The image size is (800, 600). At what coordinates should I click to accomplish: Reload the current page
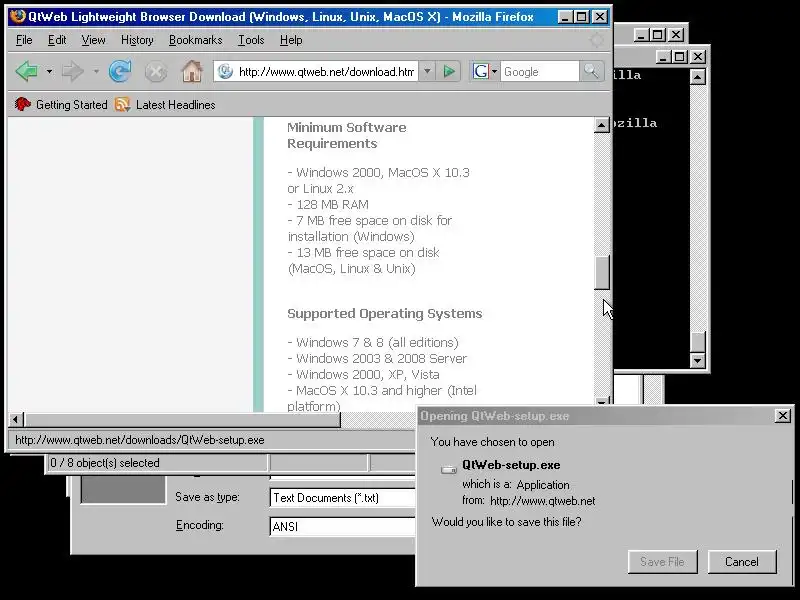[120, 71]
